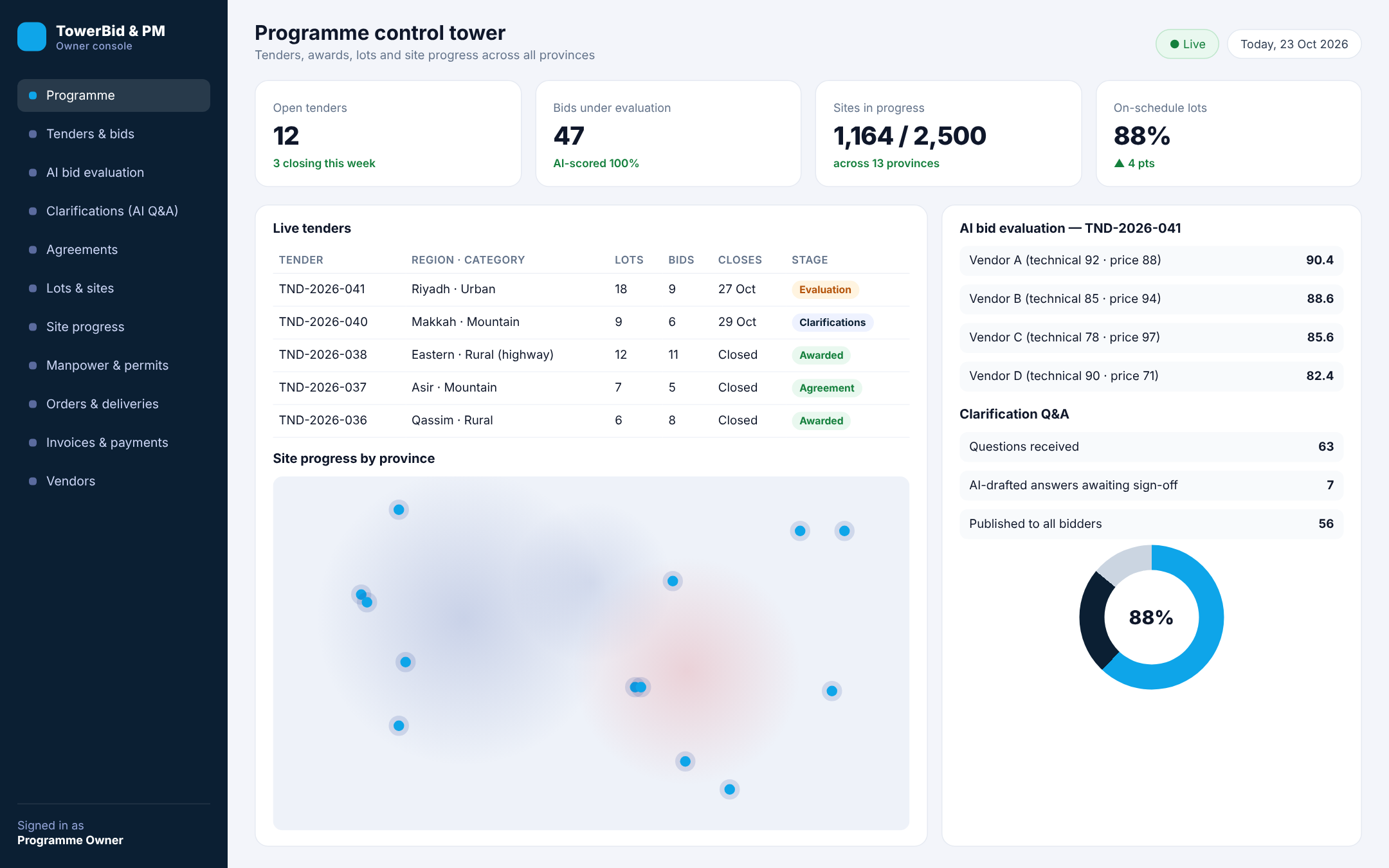The image size is (1389, 868).
Task: Open the Bids under evaluation card
Action: tap(668, 134)
